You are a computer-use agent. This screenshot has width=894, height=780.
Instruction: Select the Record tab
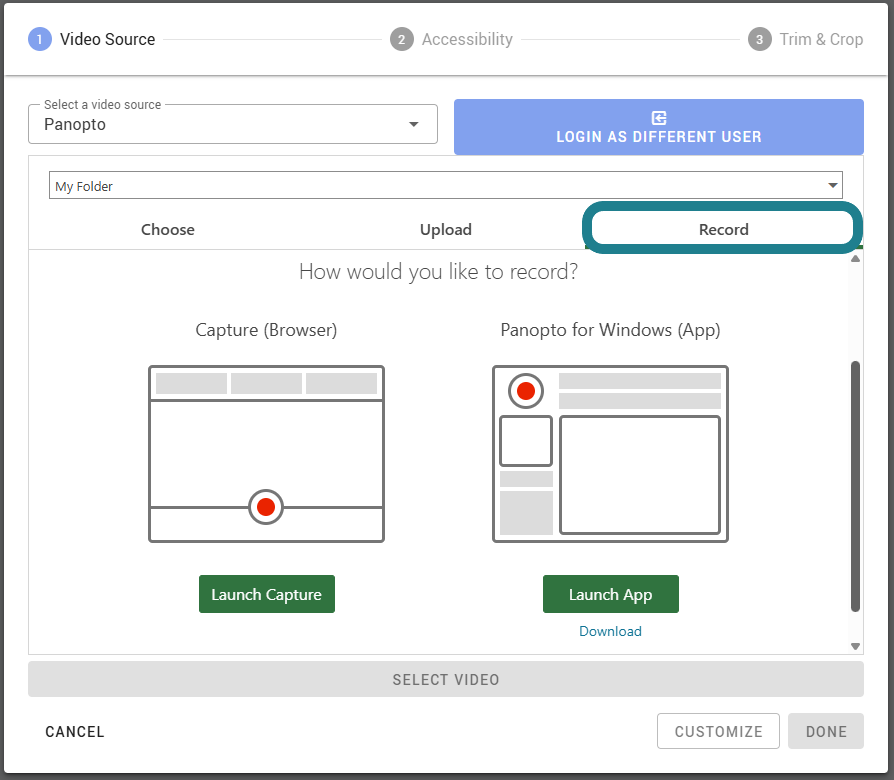point(723,229)
